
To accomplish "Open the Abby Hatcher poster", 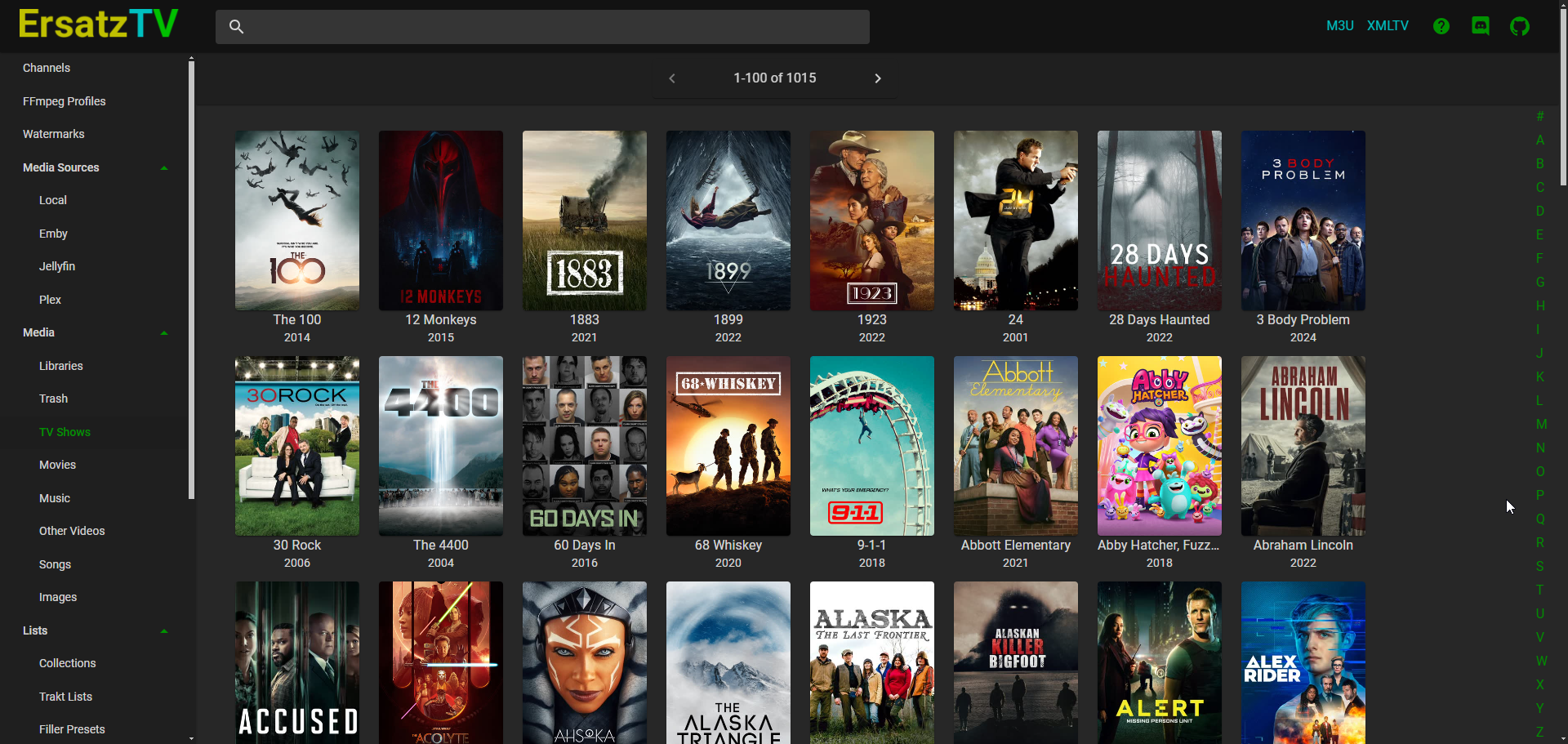I will (1160, 446).
